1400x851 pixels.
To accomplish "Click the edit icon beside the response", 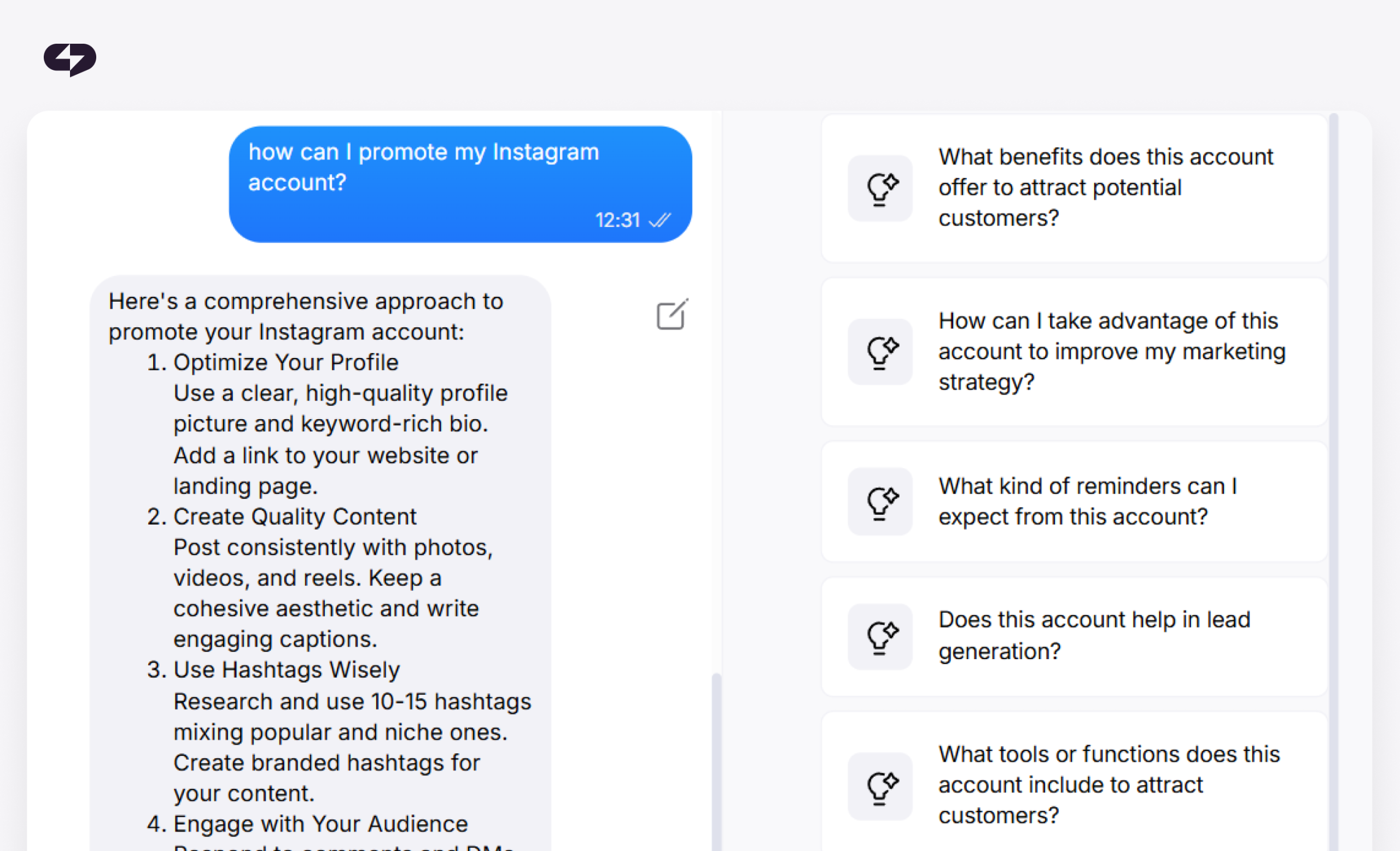I will 672,314.
